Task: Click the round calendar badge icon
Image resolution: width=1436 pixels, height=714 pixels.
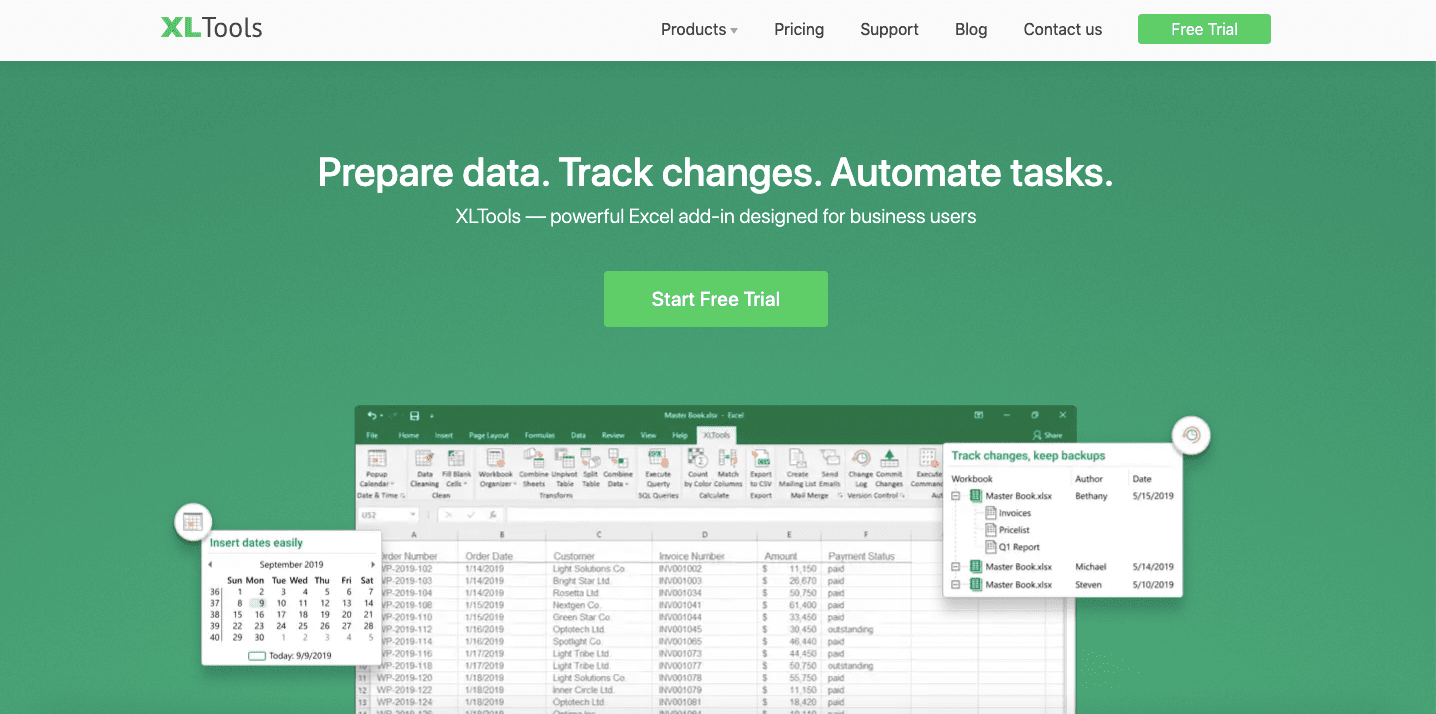Action: (x=193, y=522)
